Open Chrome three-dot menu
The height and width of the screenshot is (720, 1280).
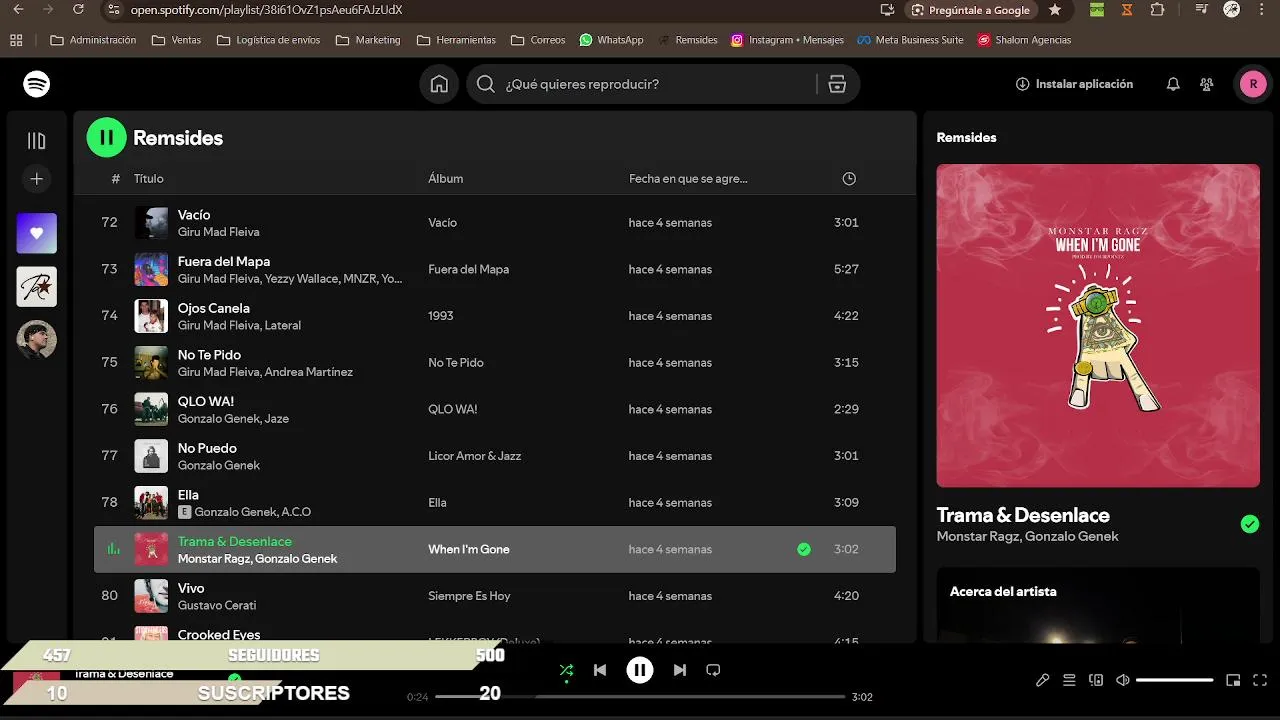(x=1263, y=10)
